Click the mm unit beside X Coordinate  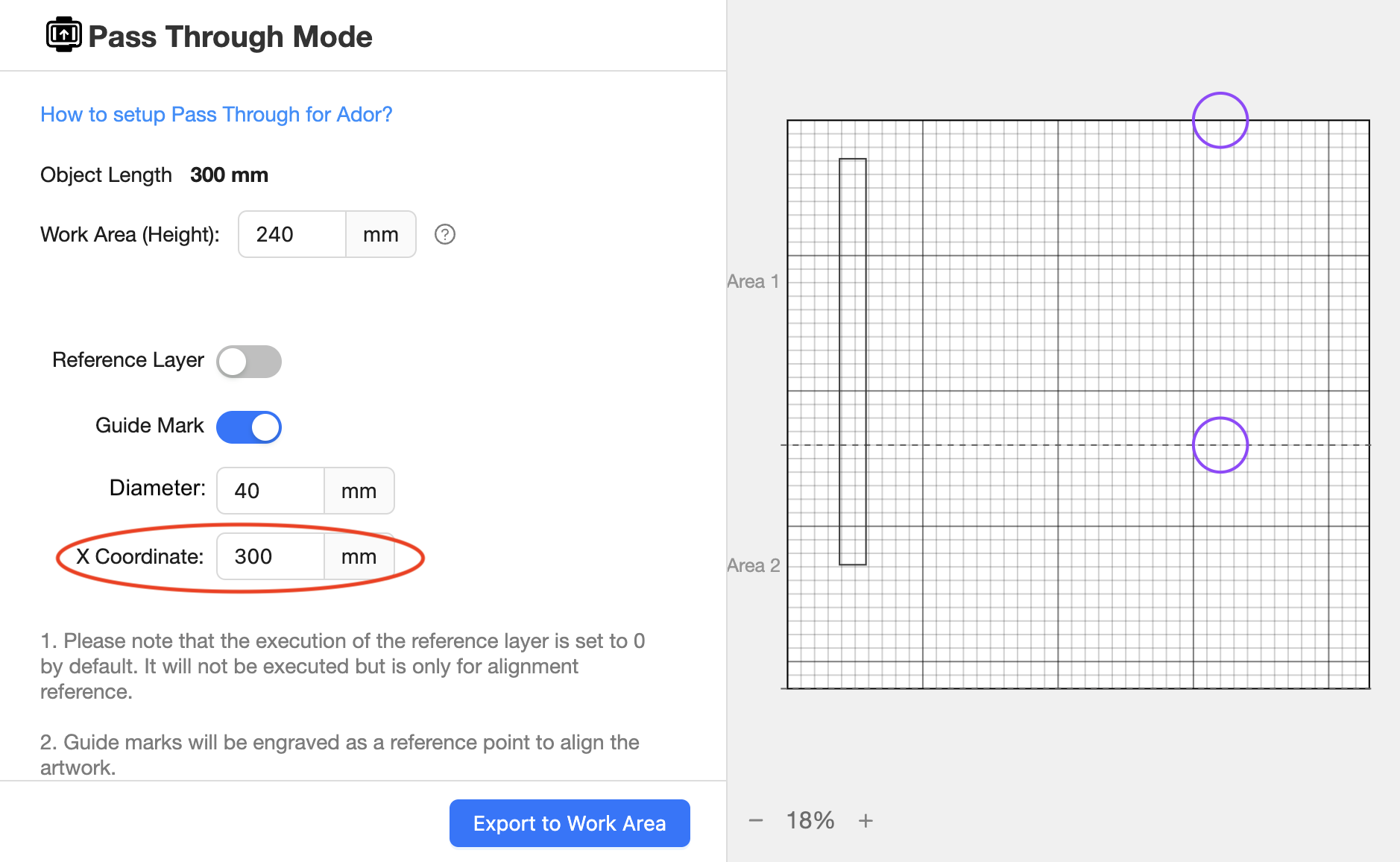[x=359, y=556]
